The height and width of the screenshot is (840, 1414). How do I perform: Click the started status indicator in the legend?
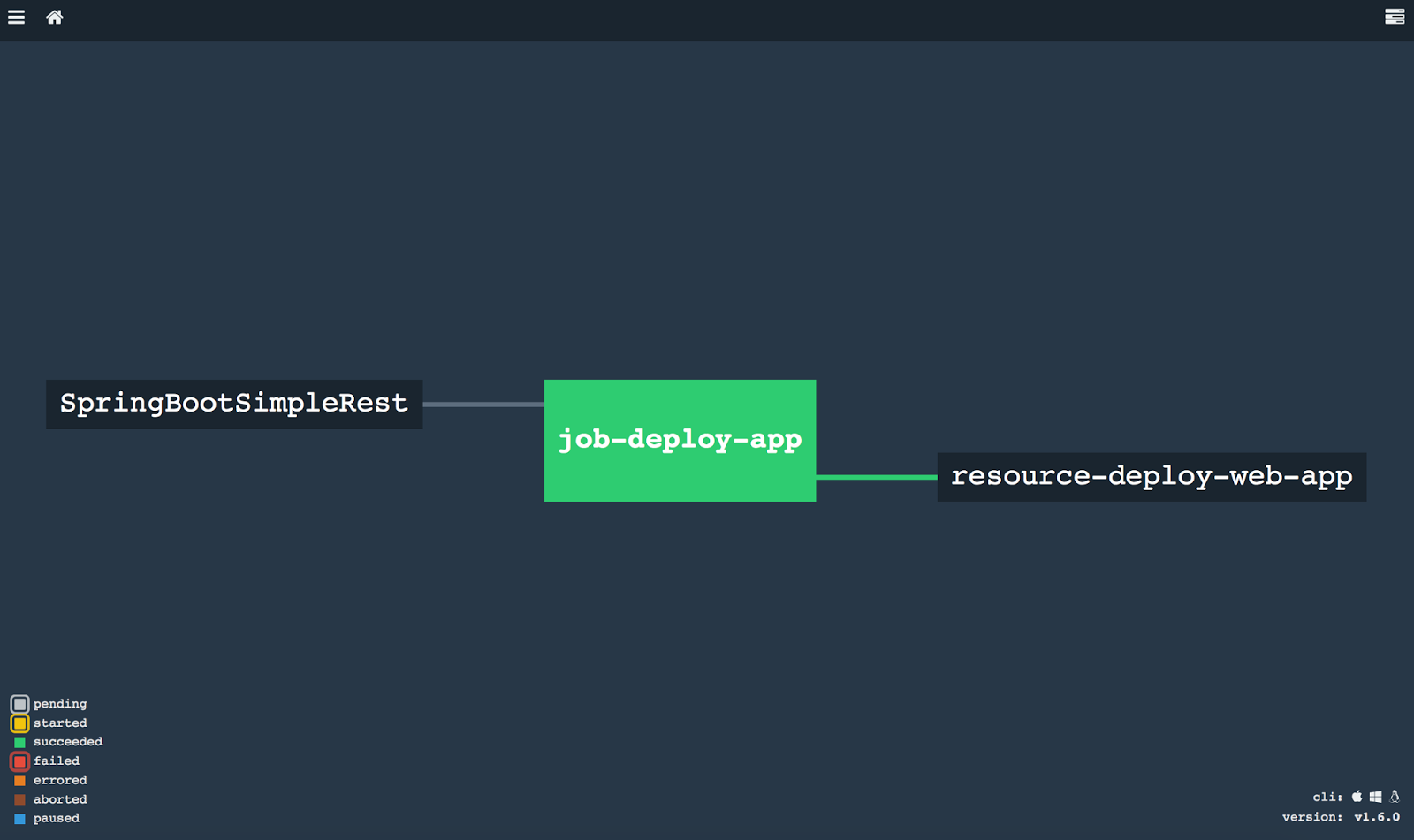point(19,723)
